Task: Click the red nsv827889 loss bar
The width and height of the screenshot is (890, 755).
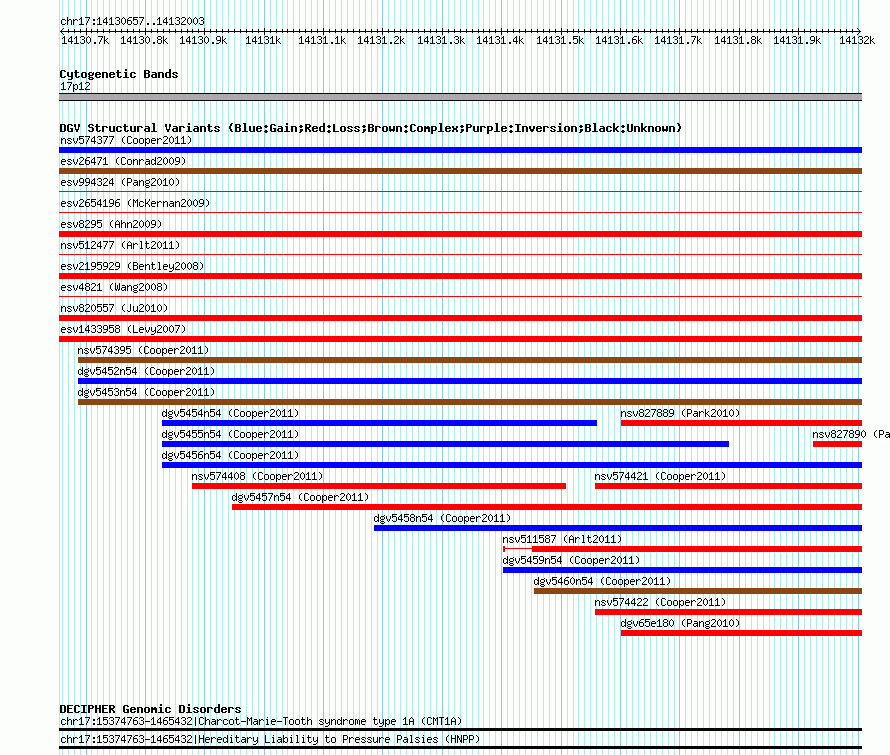Action: click(741, 423)
